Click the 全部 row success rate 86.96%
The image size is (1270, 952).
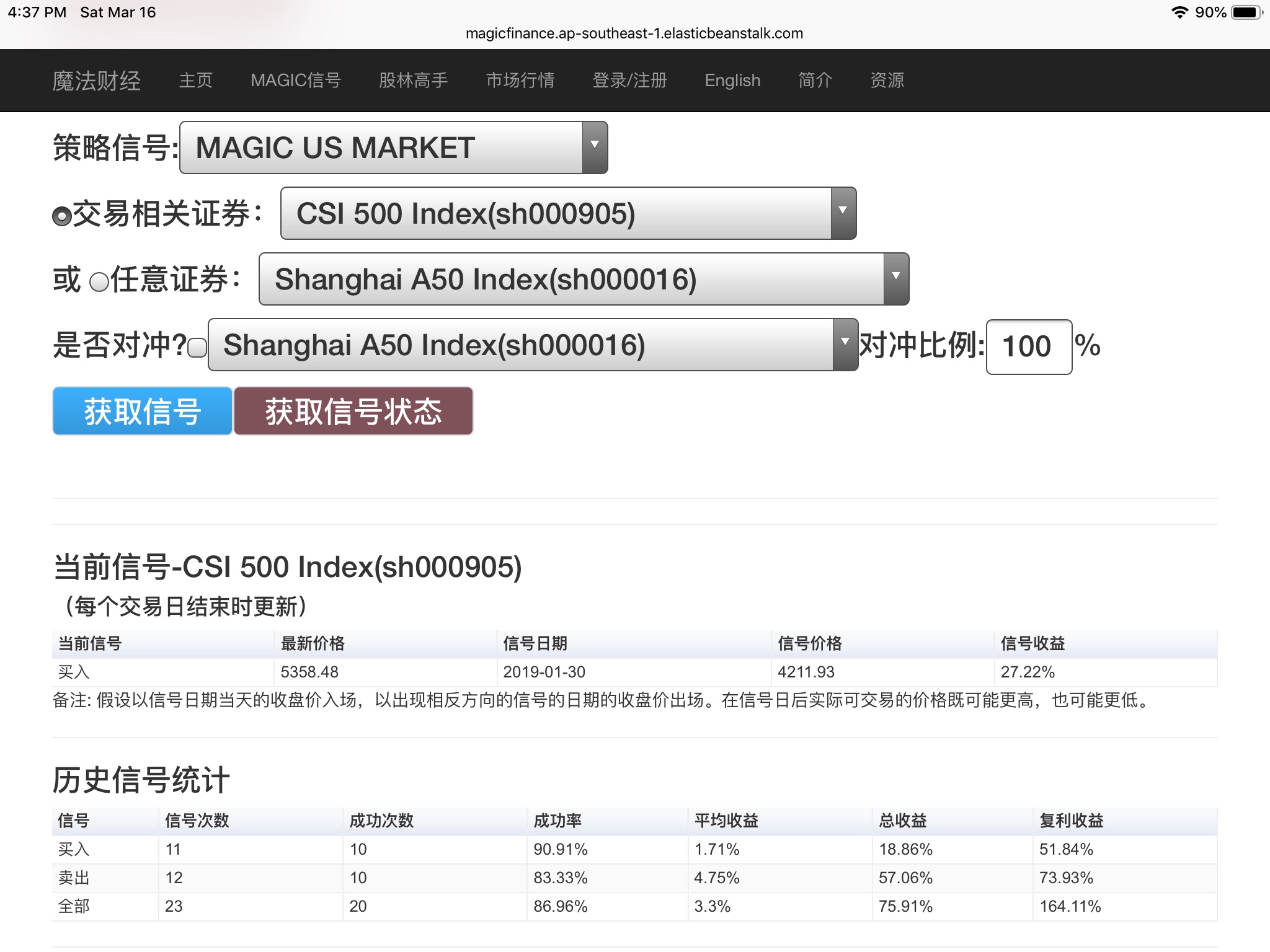tap(561, 906)
